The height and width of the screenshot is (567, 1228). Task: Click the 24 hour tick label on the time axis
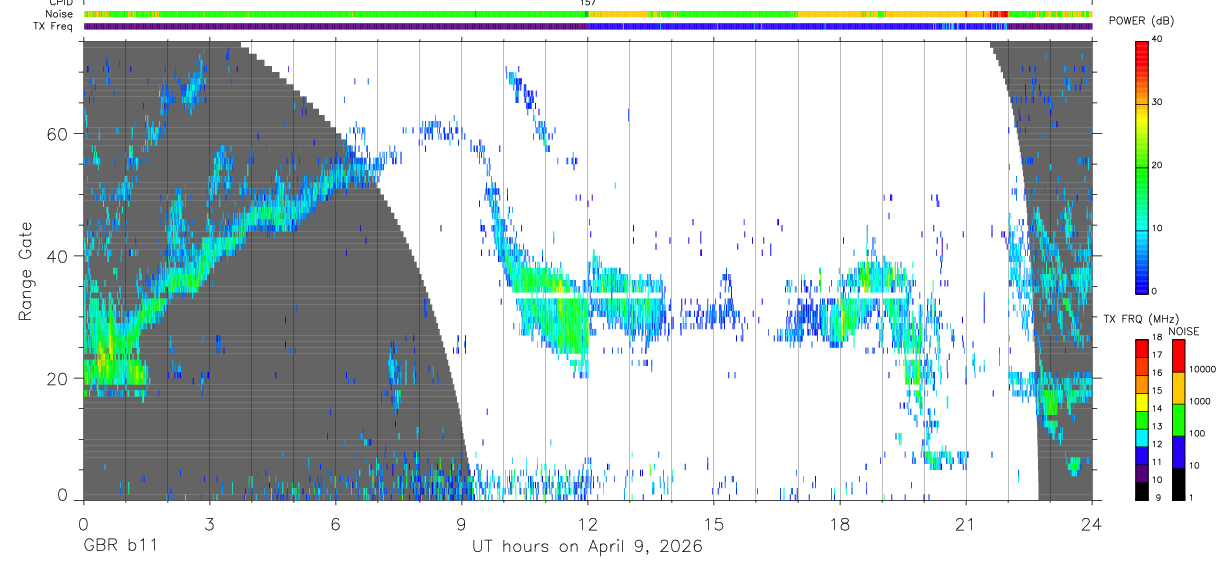pos(1091,523)
